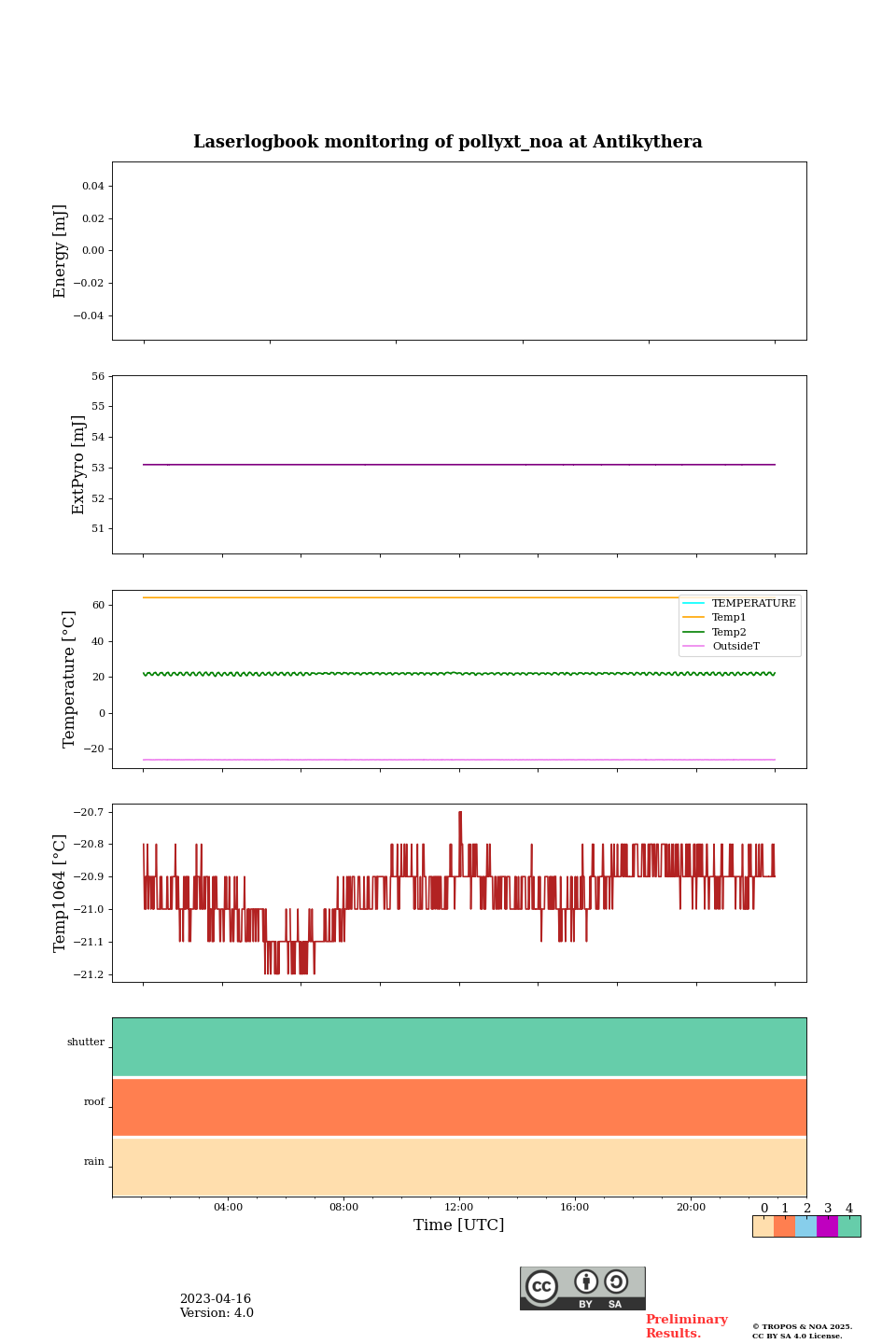896x1344 pixels.
Task: Click the green shutter status band
Action: click(459, 1047)
